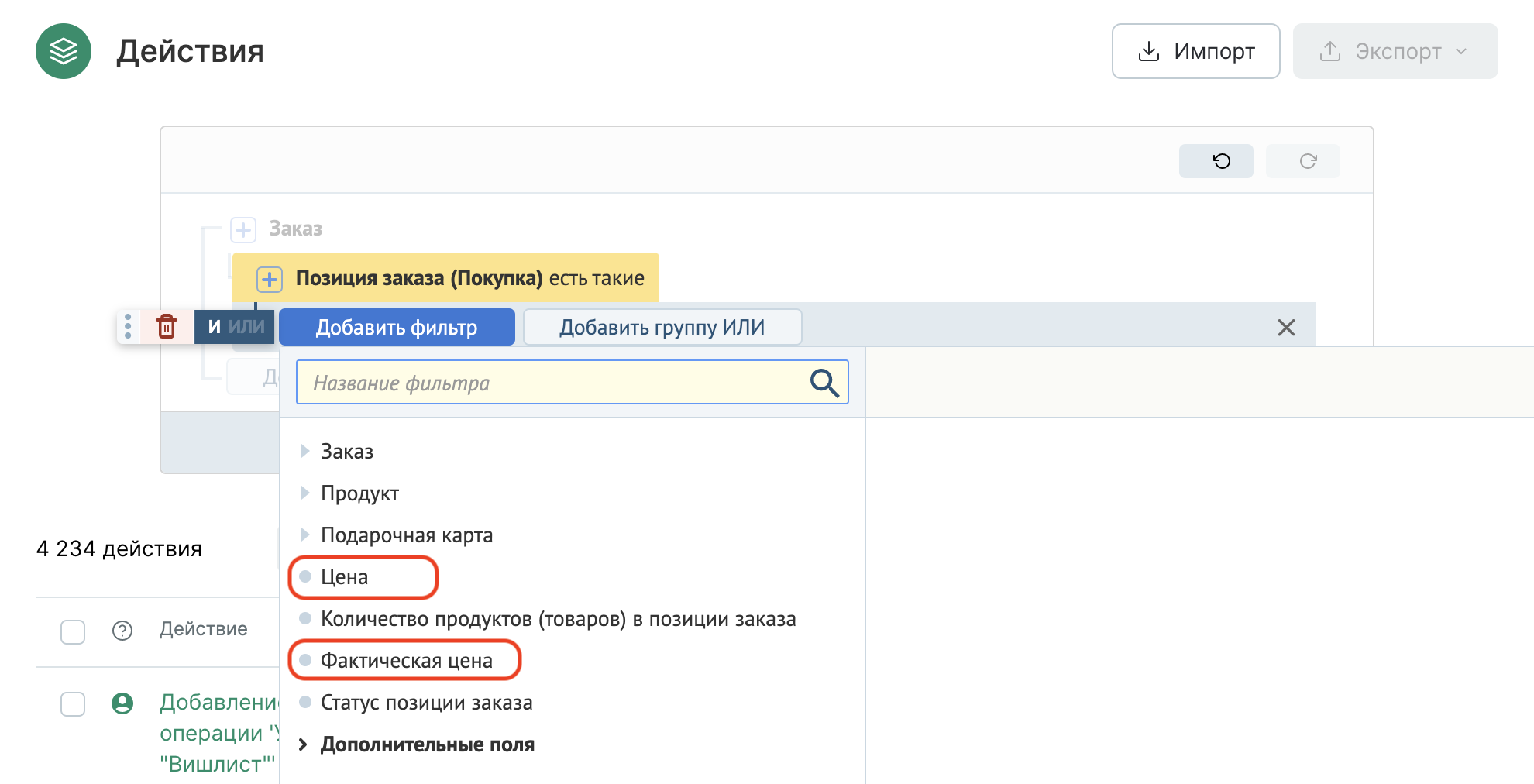Select the И operator
This screenshot has width=1534, height=784.
click(x=215, y=327)
